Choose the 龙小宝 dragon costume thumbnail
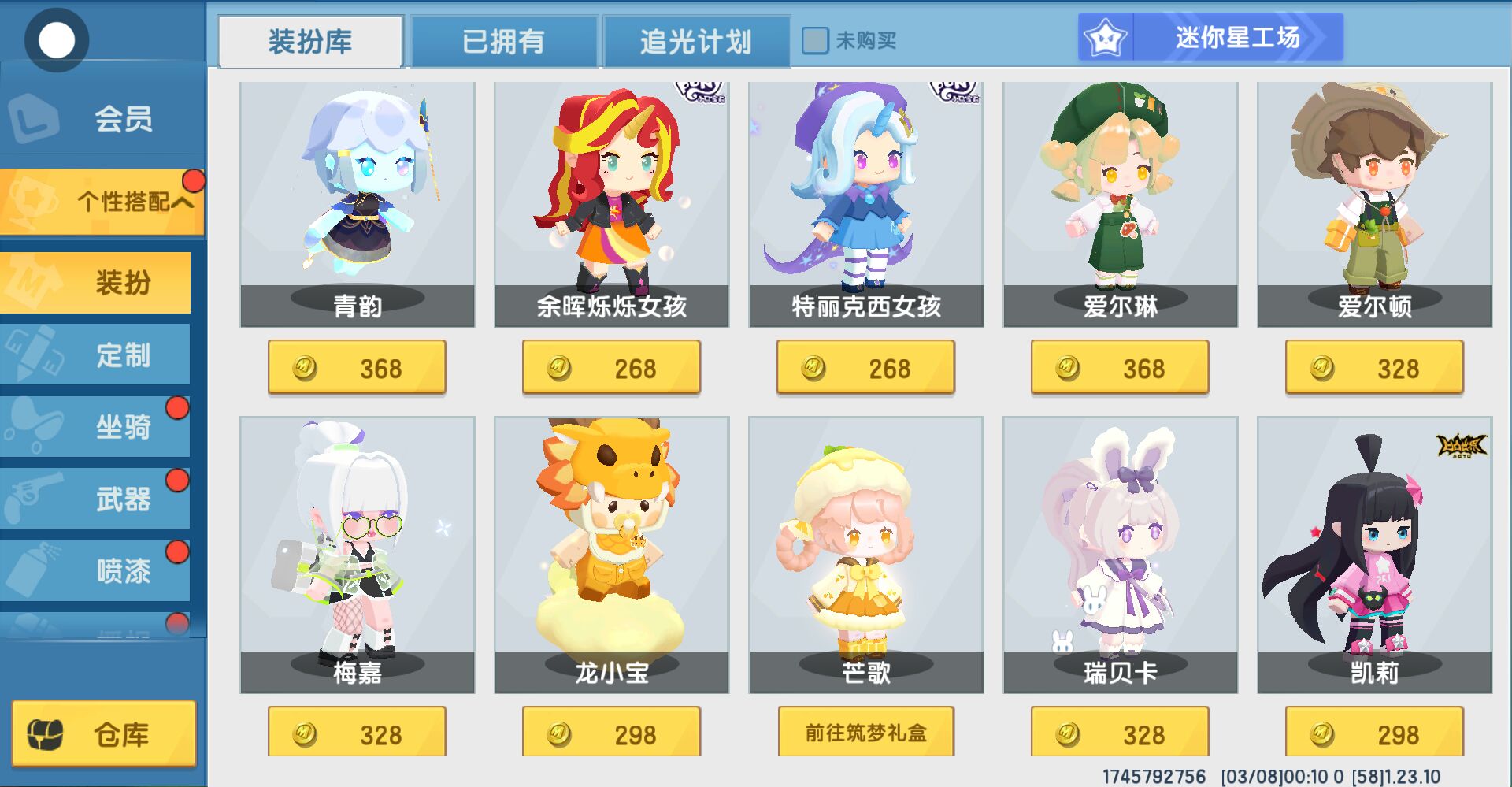This screenshot has height=787, width=1512. (612, 555)
